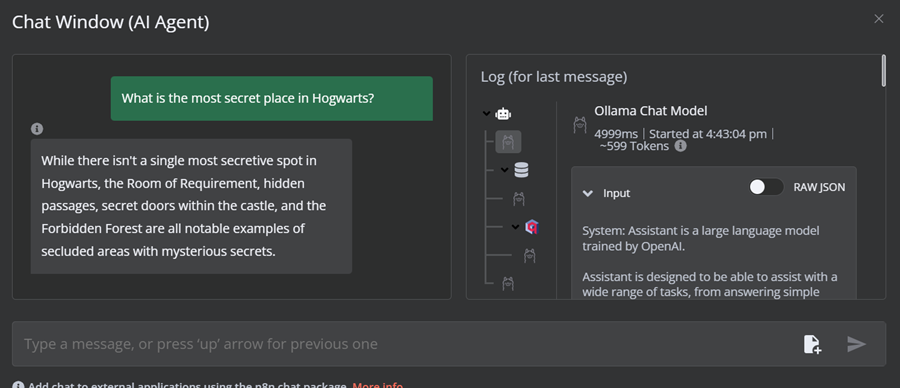Select the llama node under the database node
The image size is (900, 388).
(519, 199)
